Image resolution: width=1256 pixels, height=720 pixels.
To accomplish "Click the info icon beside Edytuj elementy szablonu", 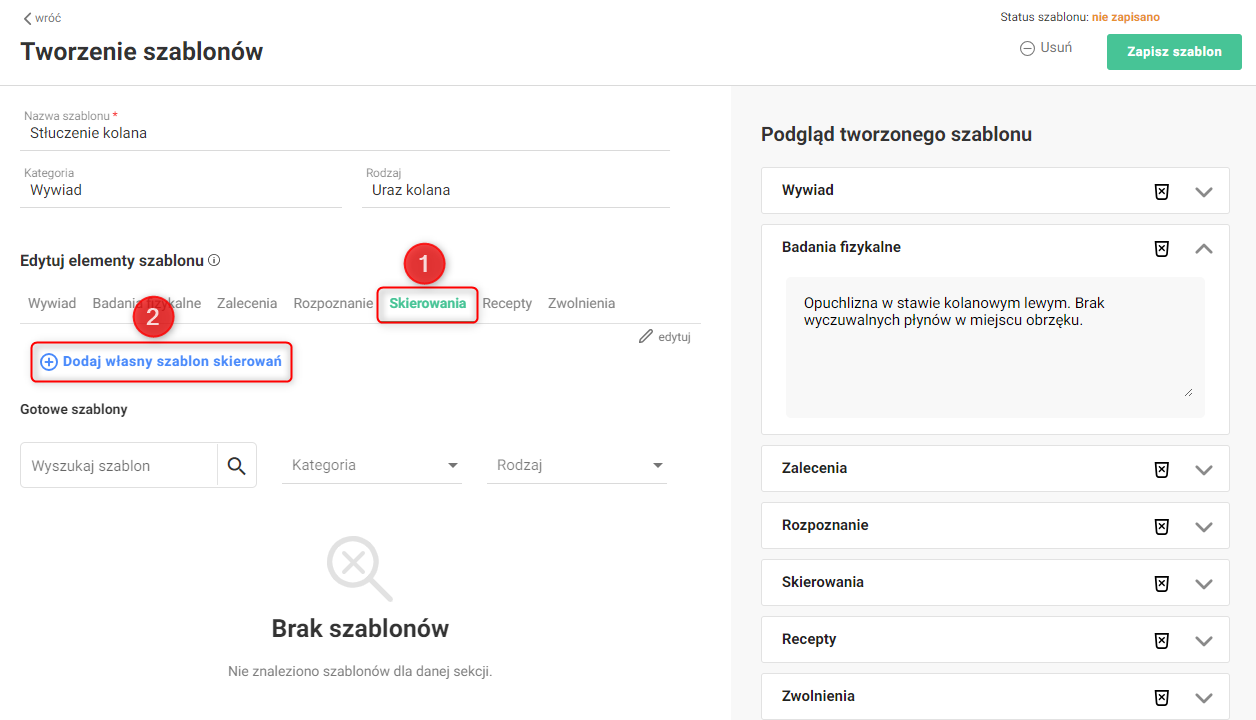I will [x=214, y=261].
